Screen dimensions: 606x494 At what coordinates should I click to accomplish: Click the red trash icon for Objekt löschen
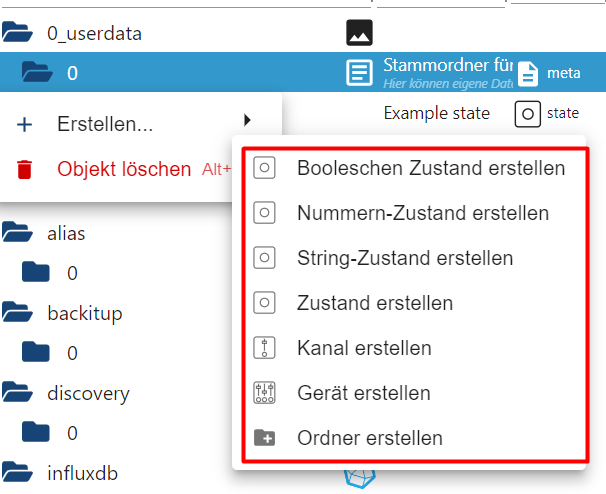coord(24,169)
